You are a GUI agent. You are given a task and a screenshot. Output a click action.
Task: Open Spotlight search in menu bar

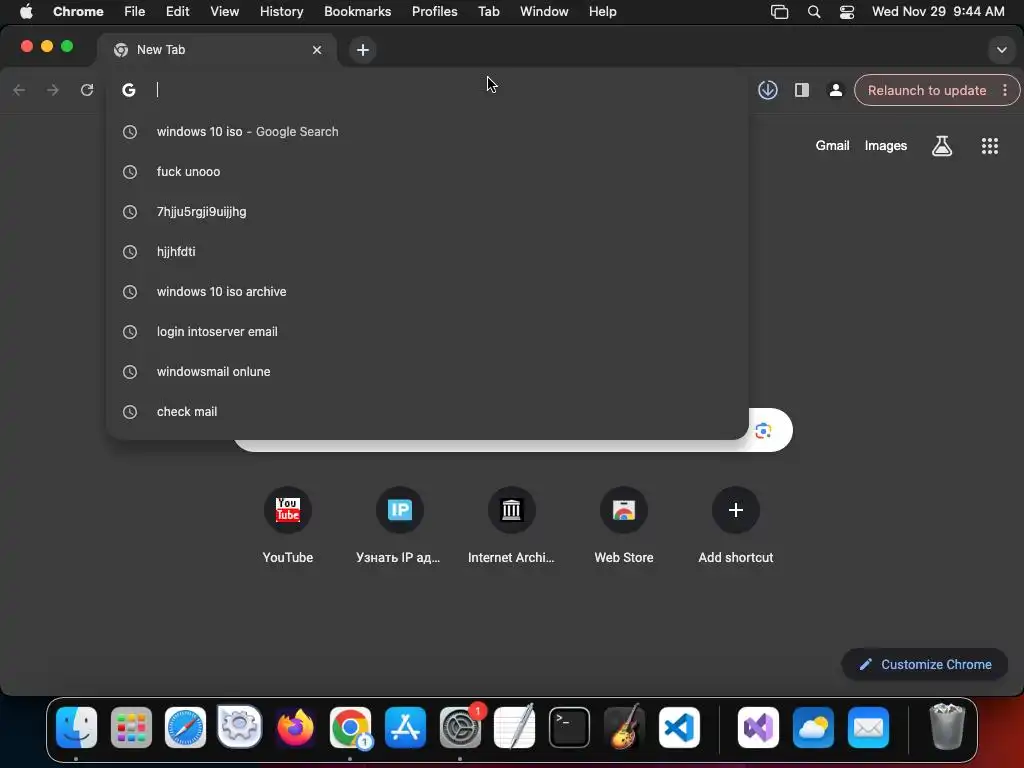[x=814, y=12]
